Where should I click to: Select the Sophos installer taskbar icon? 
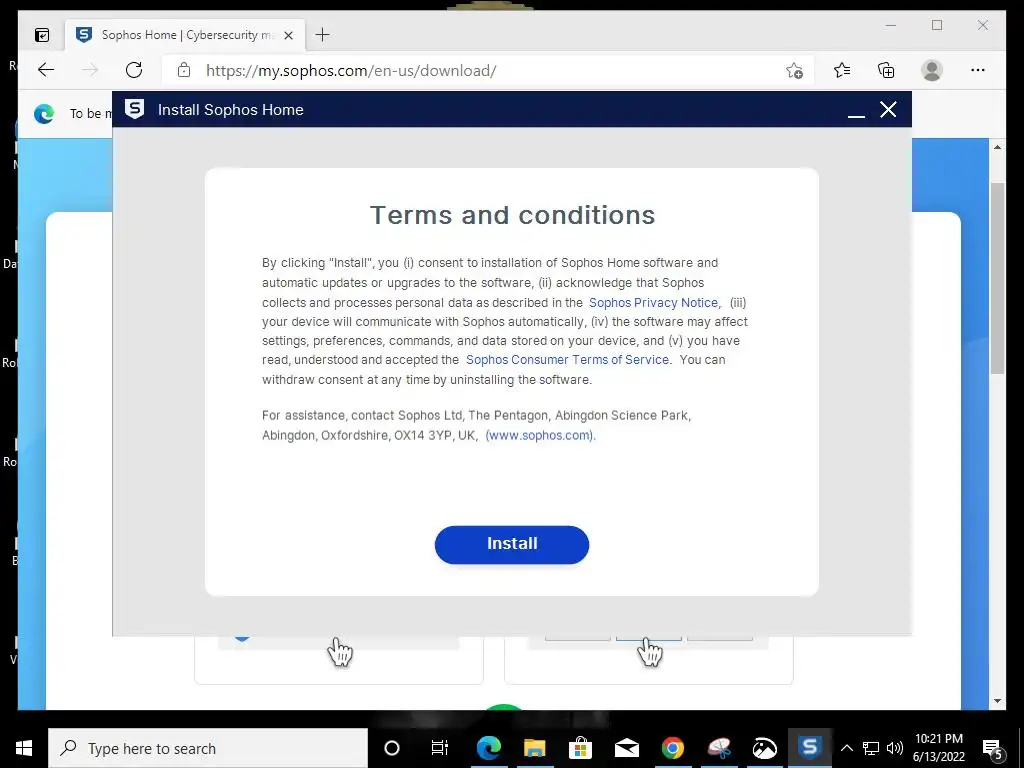click(x=810, y=746)
